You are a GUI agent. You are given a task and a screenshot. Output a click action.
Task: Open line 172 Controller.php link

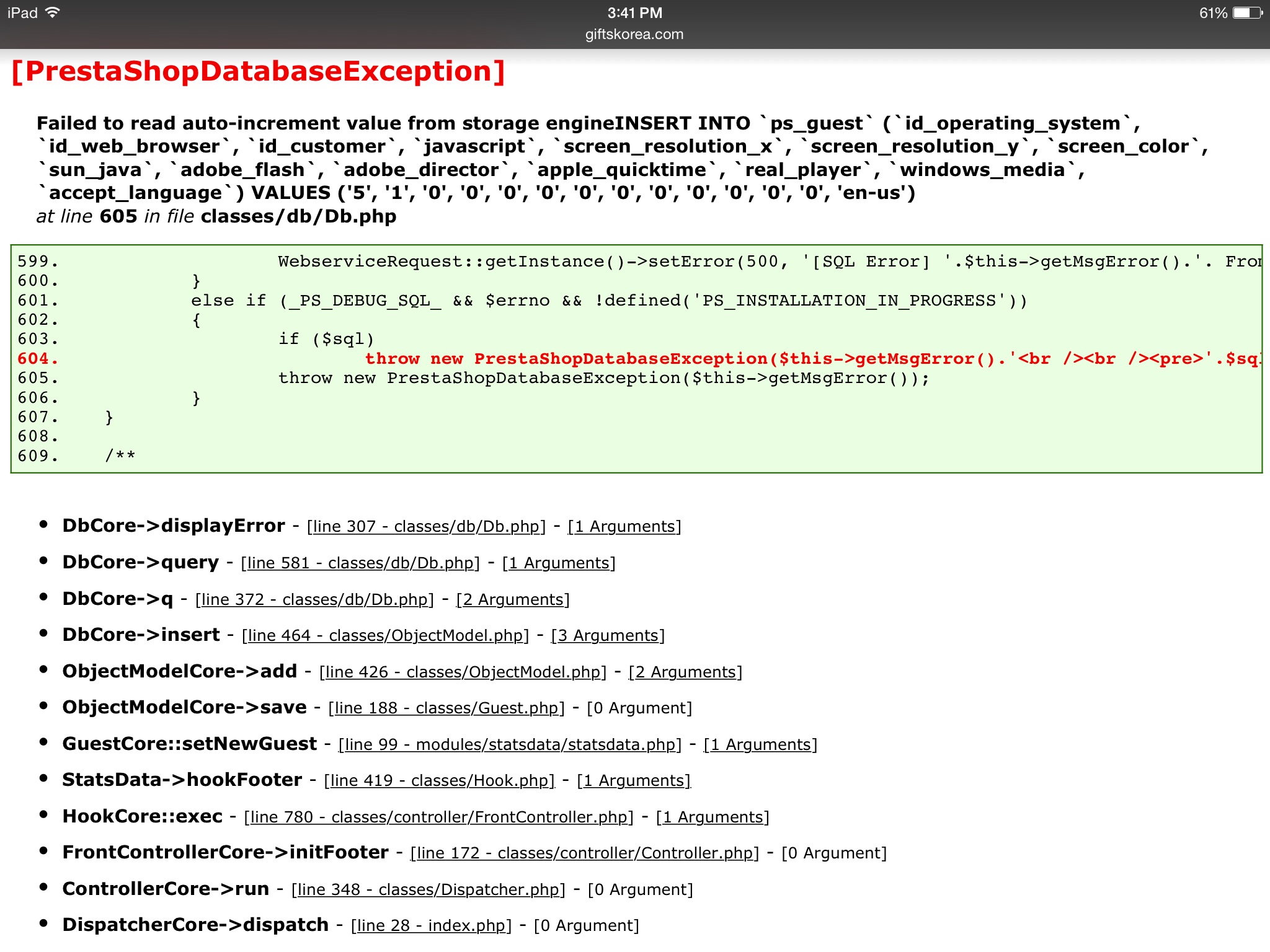(585, 853)
